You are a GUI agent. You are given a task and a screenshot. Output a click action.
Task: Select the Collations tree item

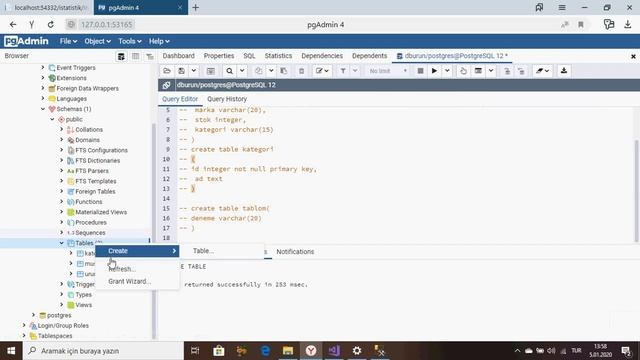pos(89,130)
